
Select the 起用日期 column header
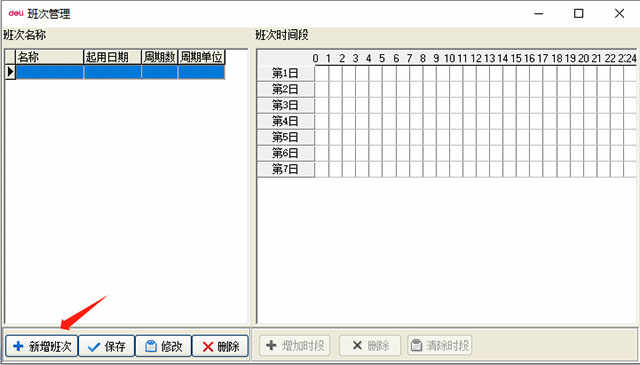[113, 57]
